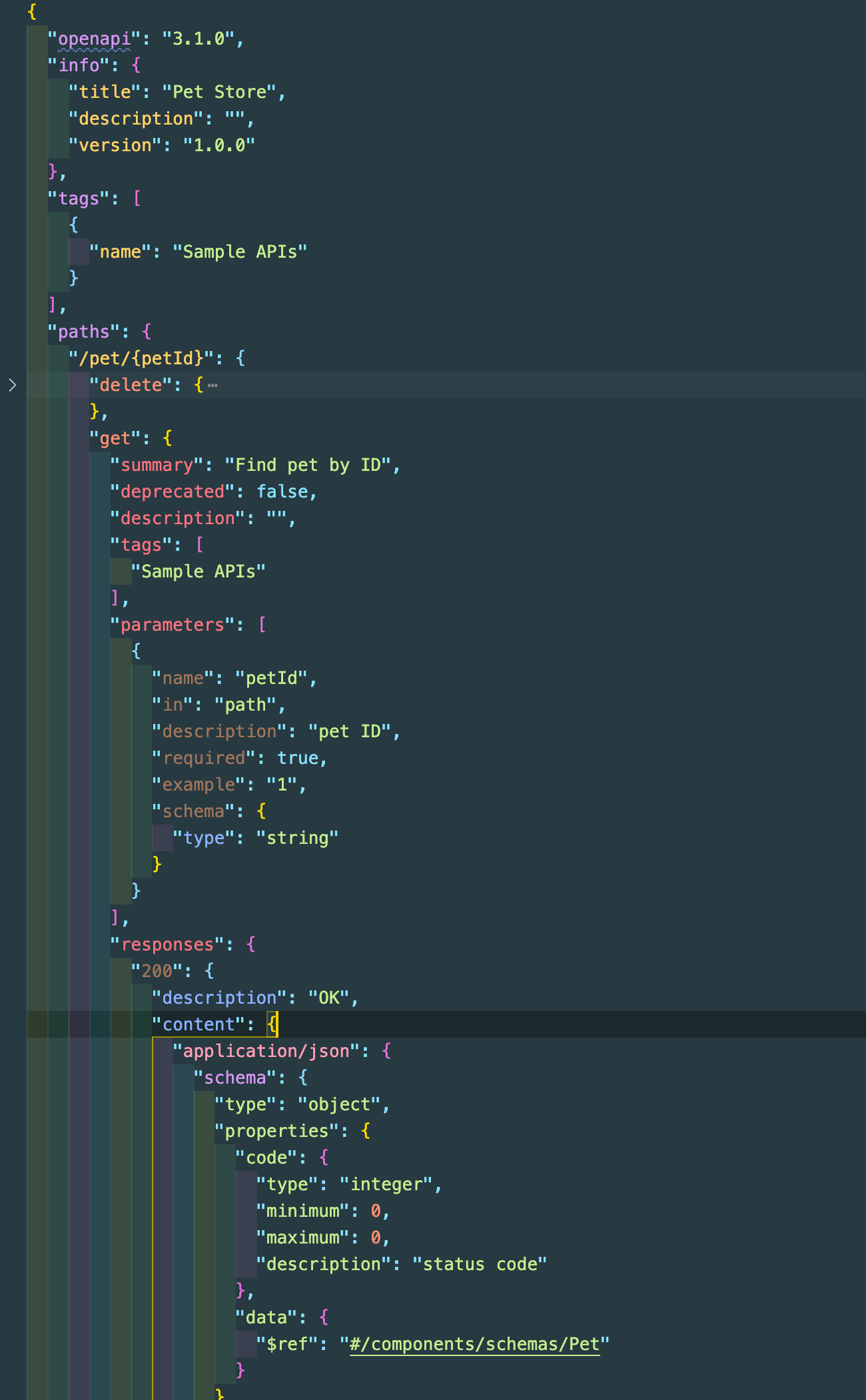
Task: Click the top-level "tags" key
Action: [x=79, y=198]
